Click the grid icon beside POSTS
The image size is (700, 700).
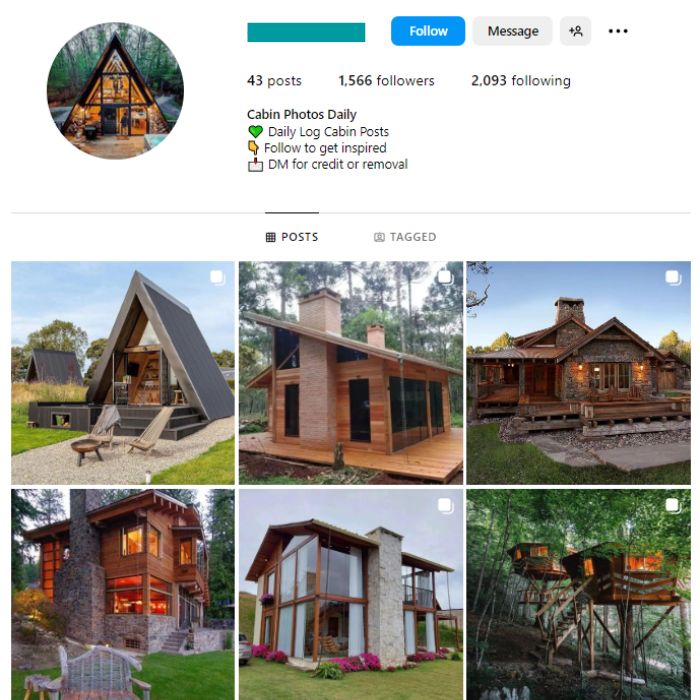[271, 237]
